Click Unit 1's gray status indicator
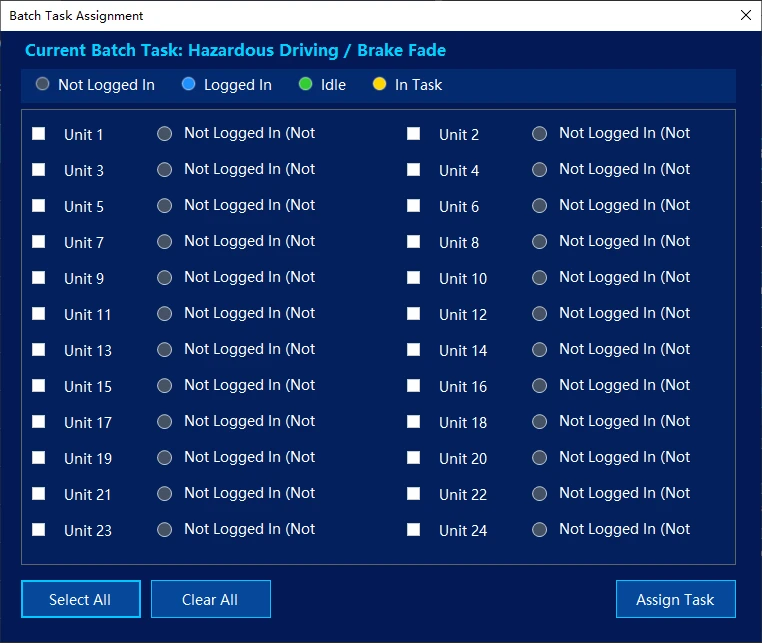Screen dimensions: 762x643 [164, 134]
